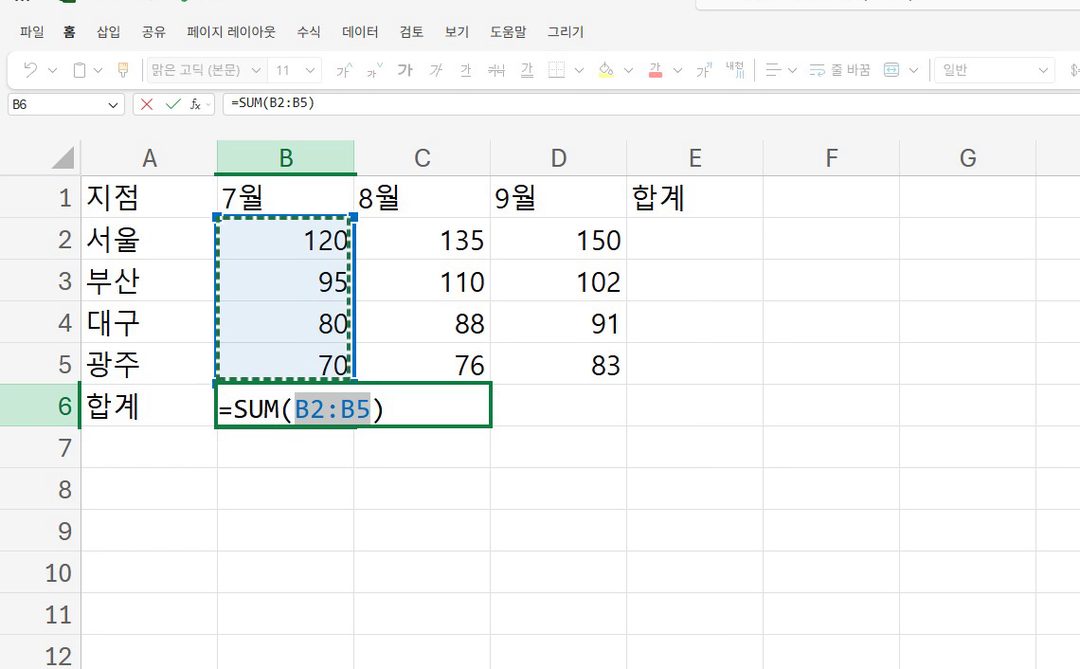Image resolution: width=1080 pixels, height=669 pixels.
Task: Toggle Underline formatting
Action: [x=466, y=70]
